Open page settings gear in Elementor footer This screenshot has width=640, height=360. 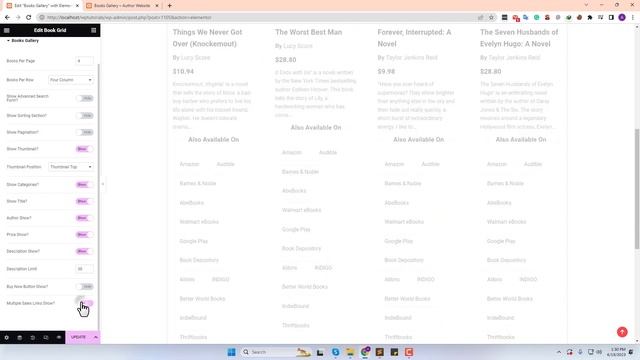[x=7, y=338]
